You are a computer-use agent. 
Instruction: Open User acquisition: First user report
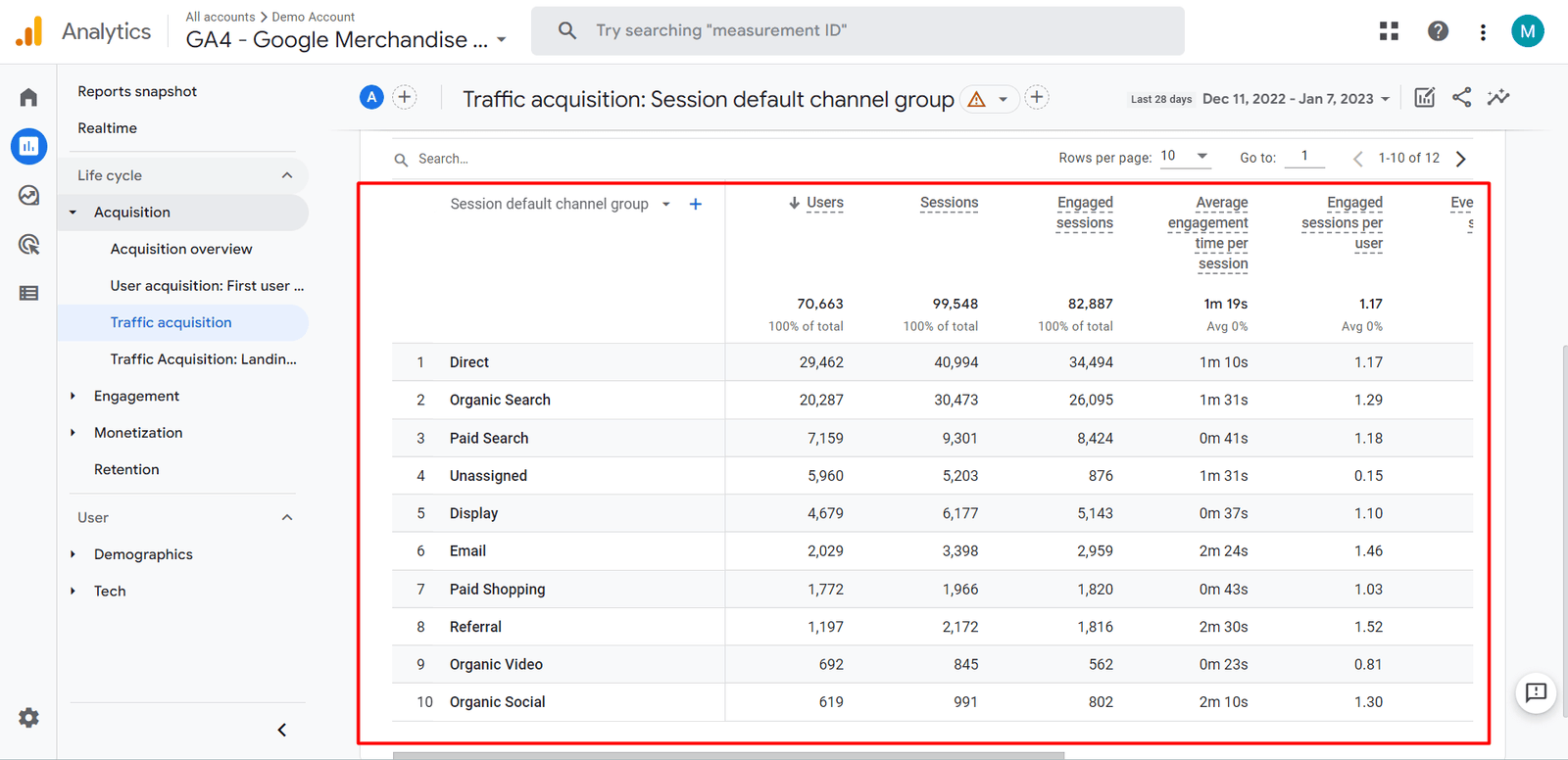click(207, 286)
